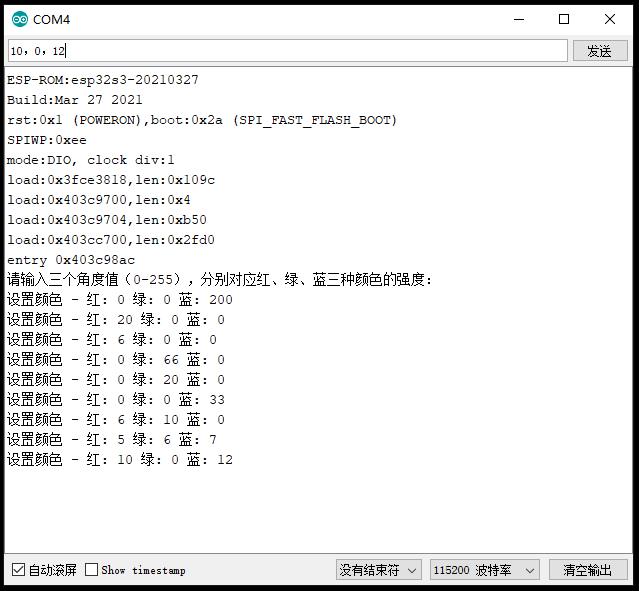Enable the Show timestamp checkbox
Viewport: 639px width, 591px height.
point(91,569)
